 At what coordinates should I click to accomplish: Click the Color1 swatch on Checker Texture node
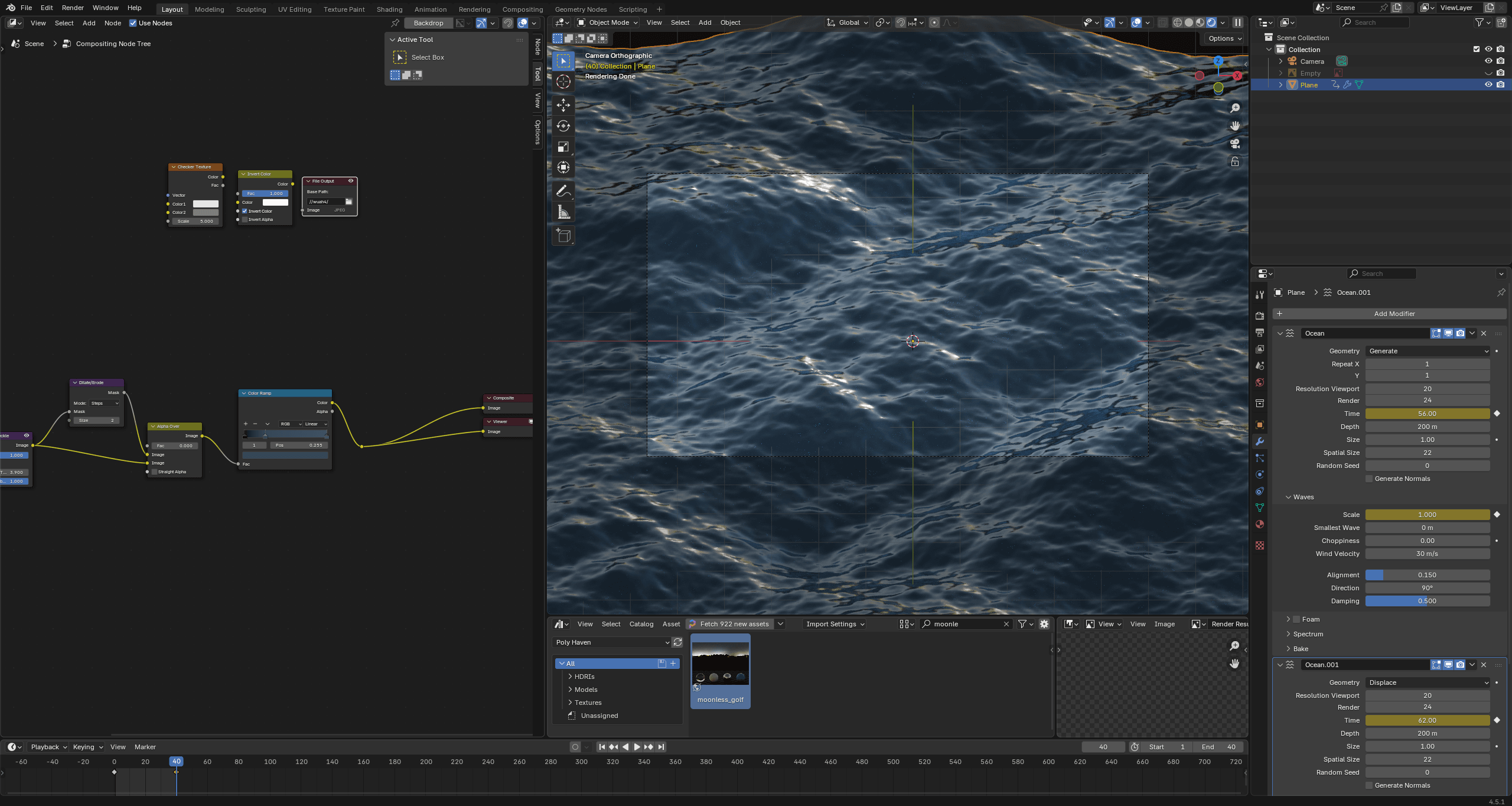point(205,203)
